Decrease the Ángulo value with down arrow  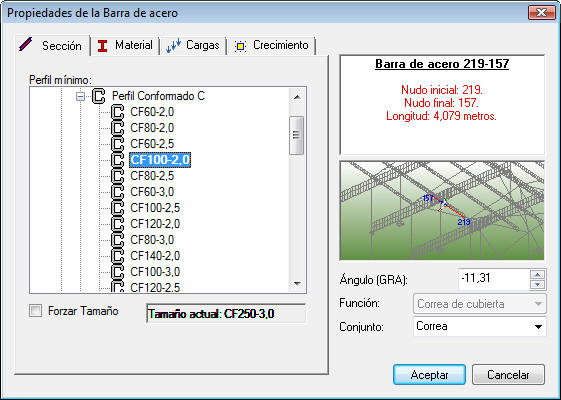pyautogui.click(x=537, y=284)
